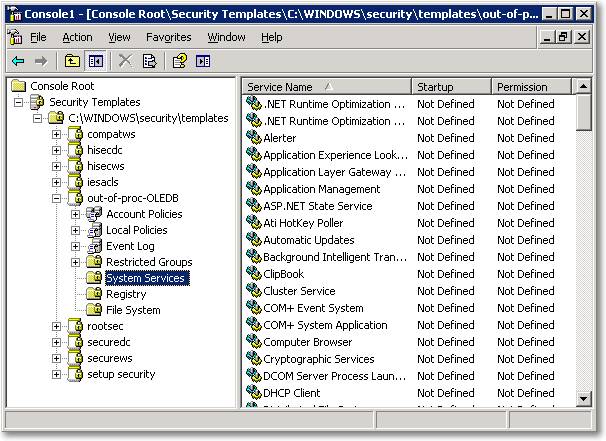606x441 pixels.
Task: Open the Favorites menu
Action: coord(169,37)
